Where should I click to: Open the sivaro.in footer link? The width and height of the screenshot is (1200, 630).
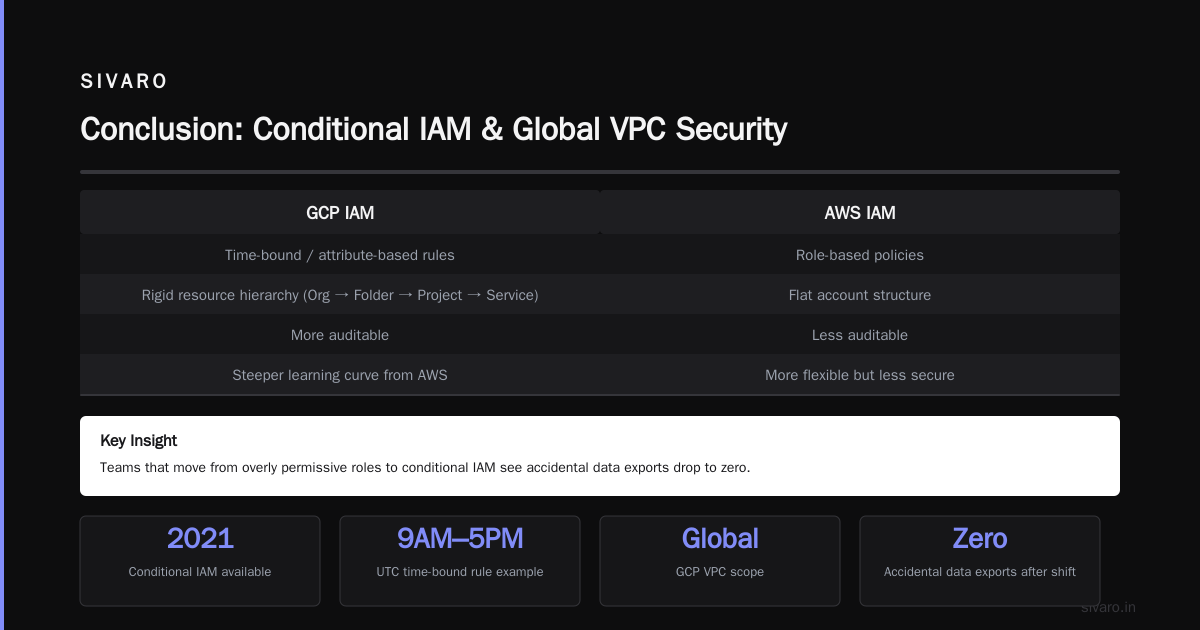[1108, 607]
